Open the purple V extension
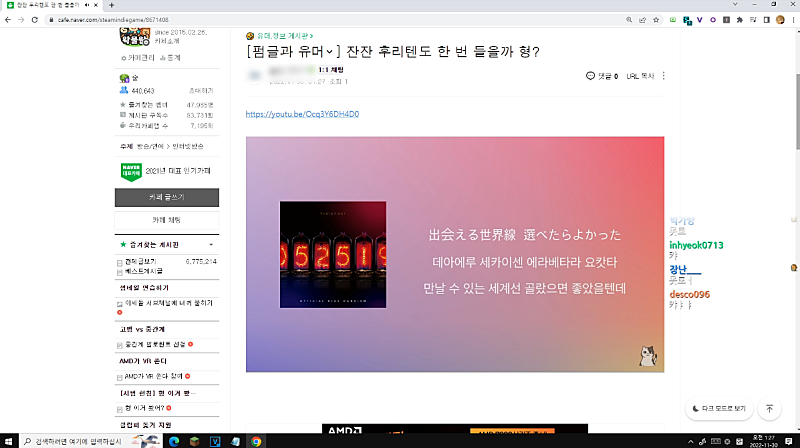The image size is (800, 448). click(699, 20)
